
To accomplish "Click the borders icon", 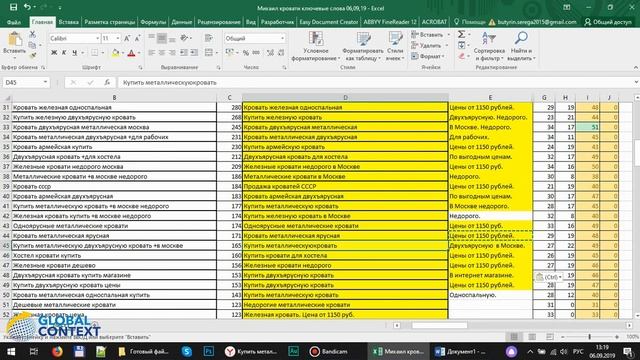I will click(94, 53).
